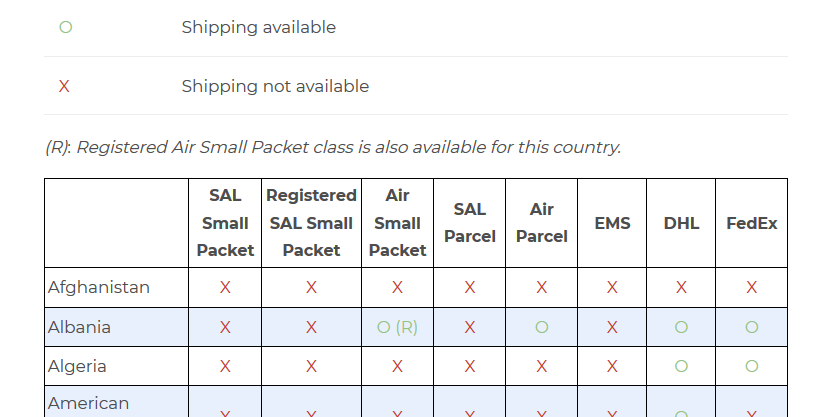Click Afghanistan's EMS red X
This screenshot has height=417, width=818.
pos(612,288)
